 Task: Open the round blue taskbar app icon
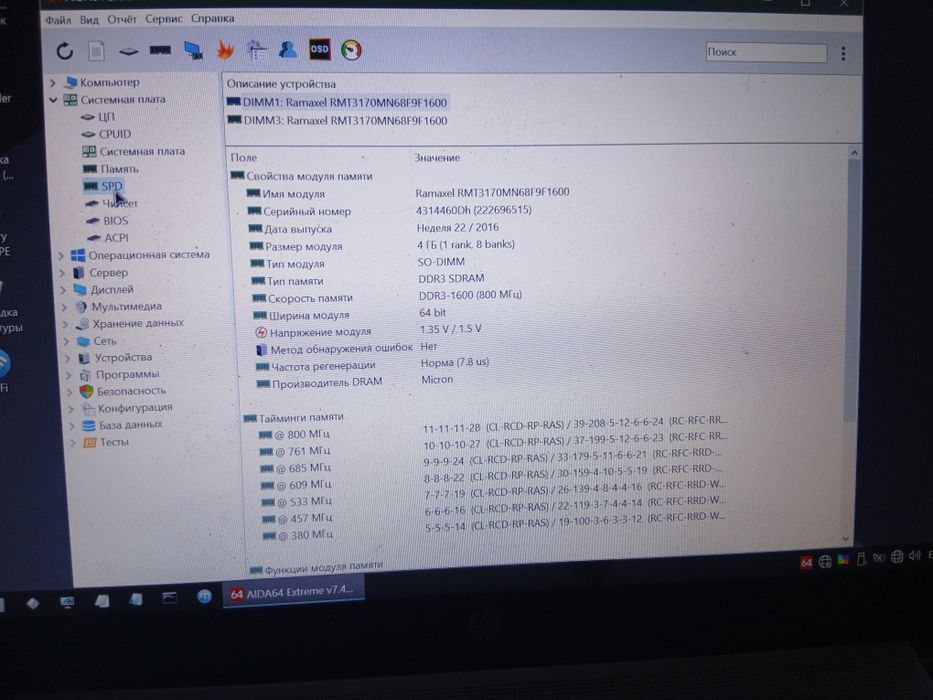click(x=204, y=596)
